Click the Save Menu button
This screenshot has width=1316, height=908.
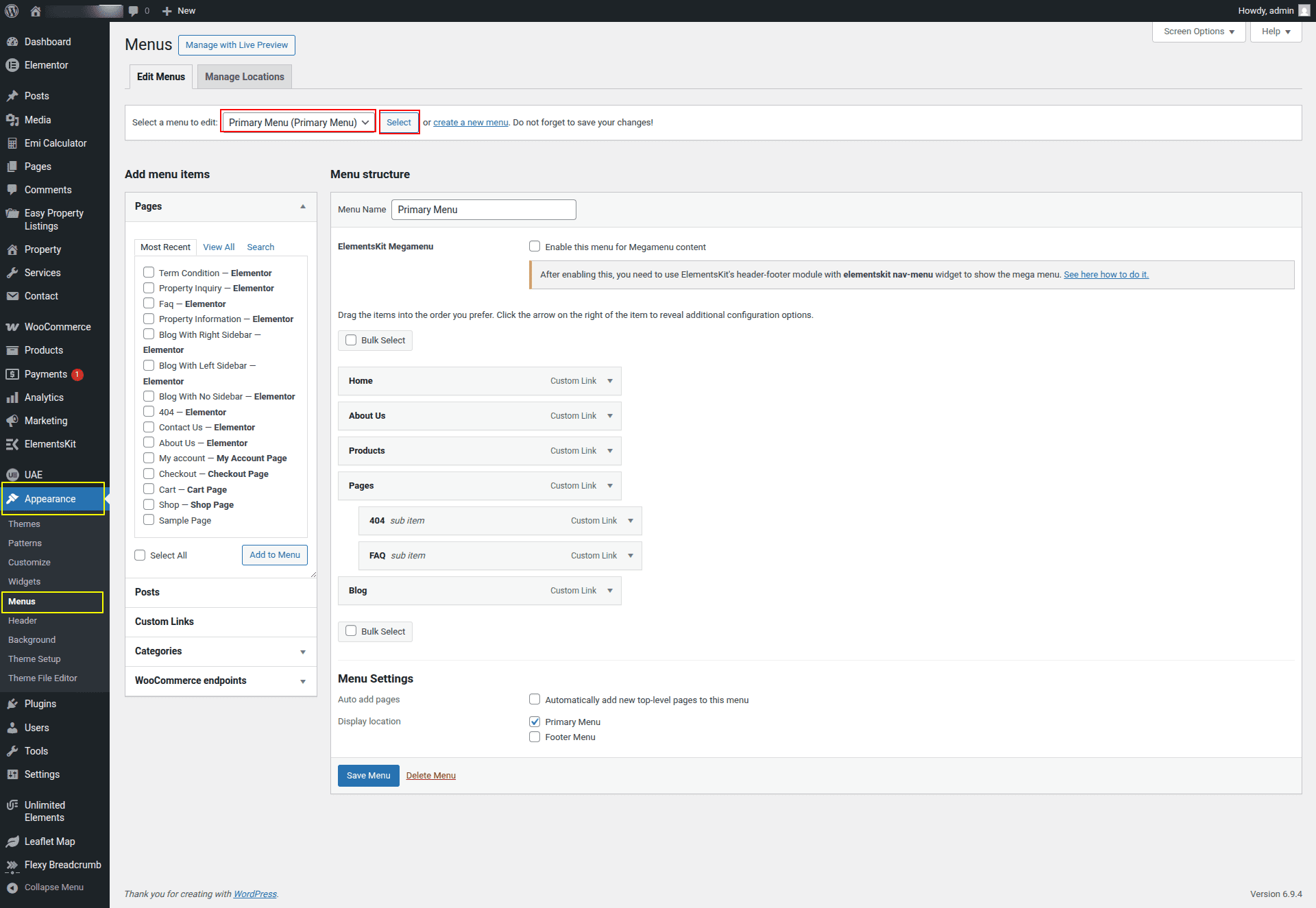point(368,776)
